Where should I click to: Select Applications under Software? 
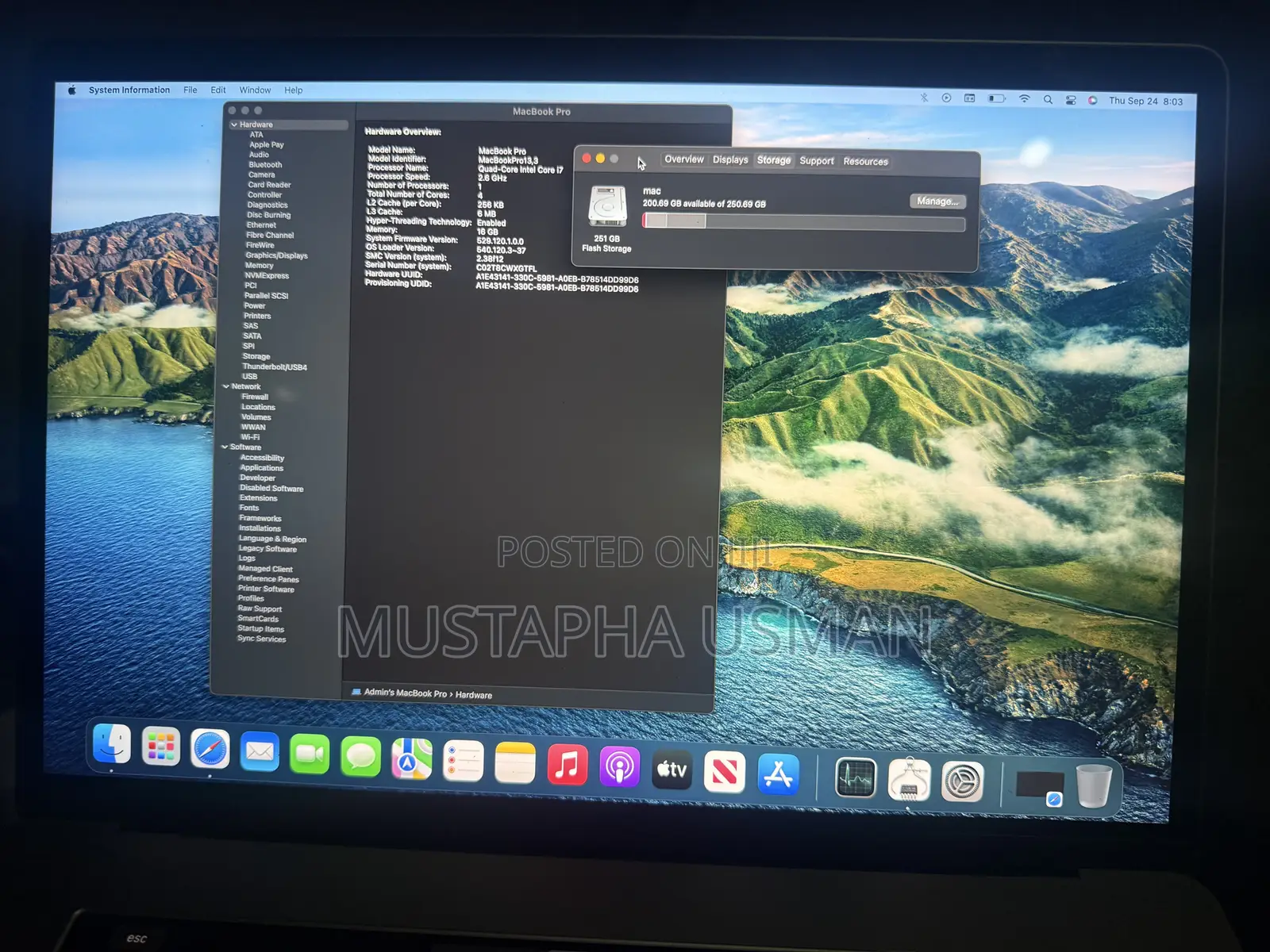click(x=261, y=468)
